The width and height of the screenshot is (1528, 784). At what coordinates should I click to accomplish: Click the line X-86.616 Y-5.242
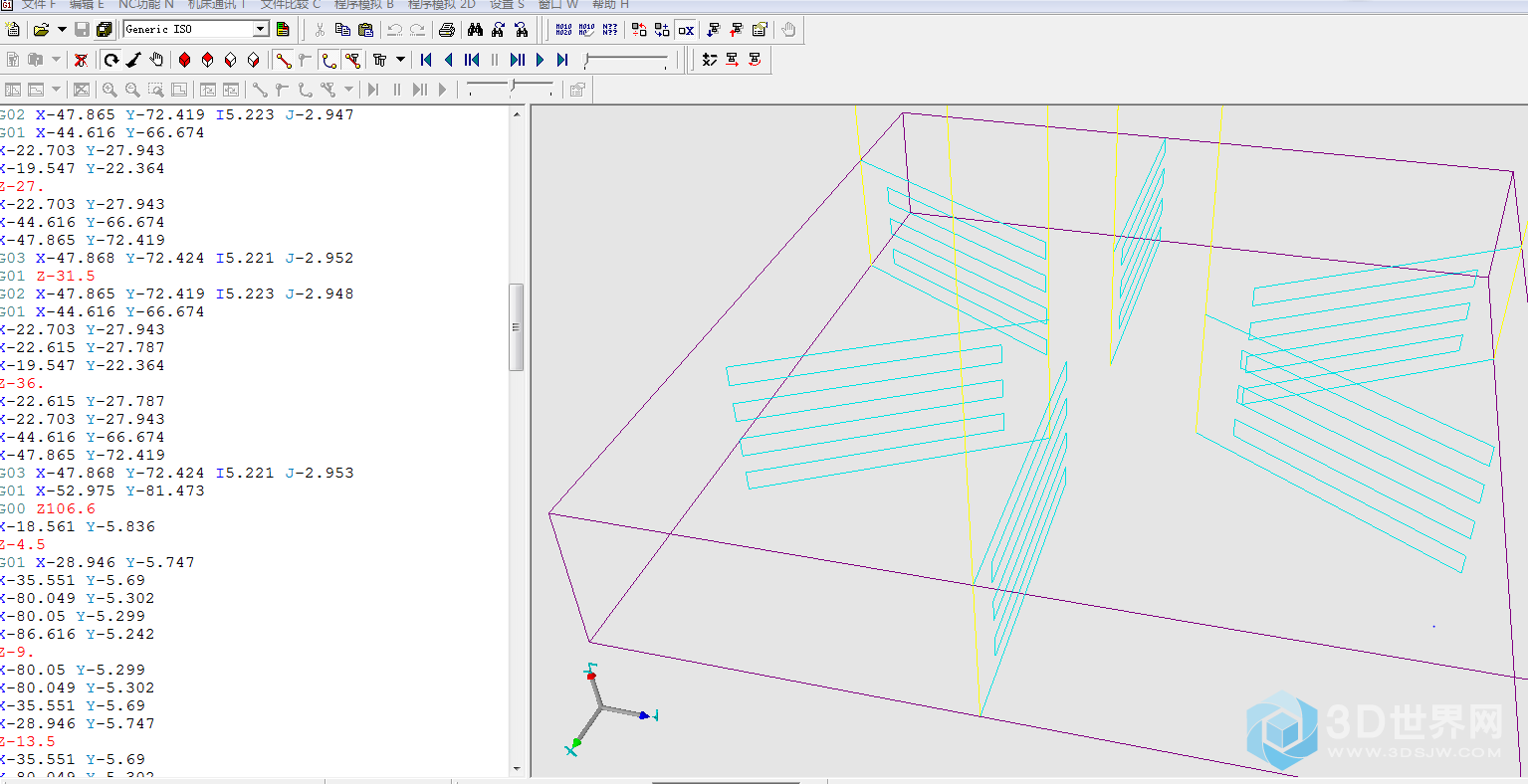click(x=77, y=634)
